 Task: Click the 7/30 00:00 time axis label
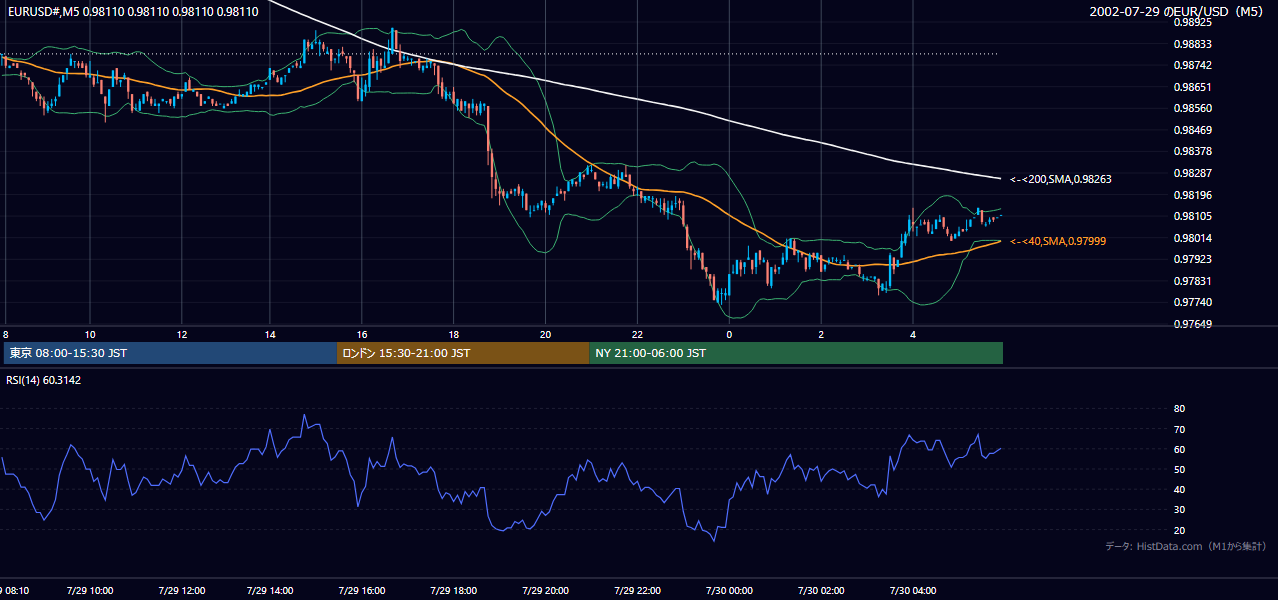coord(729,591)
